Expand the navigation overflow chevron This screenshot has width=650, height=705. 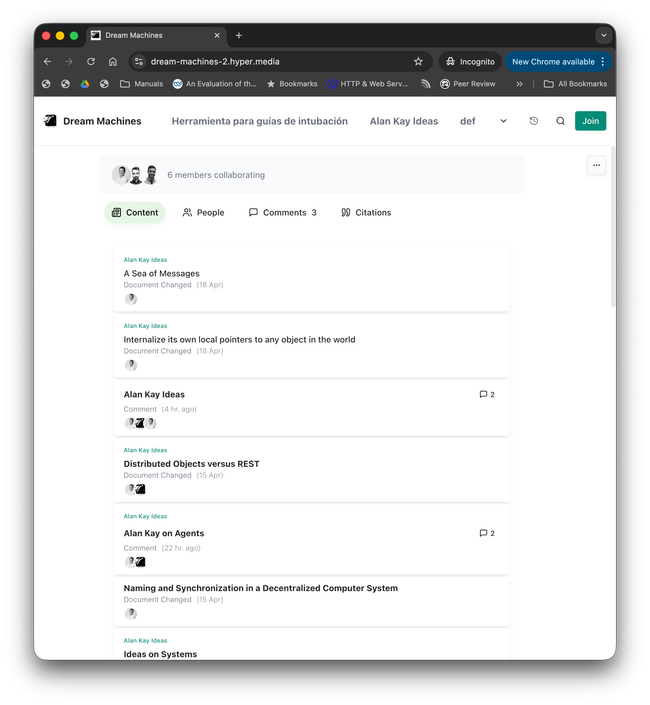click(x=503, y=121)
